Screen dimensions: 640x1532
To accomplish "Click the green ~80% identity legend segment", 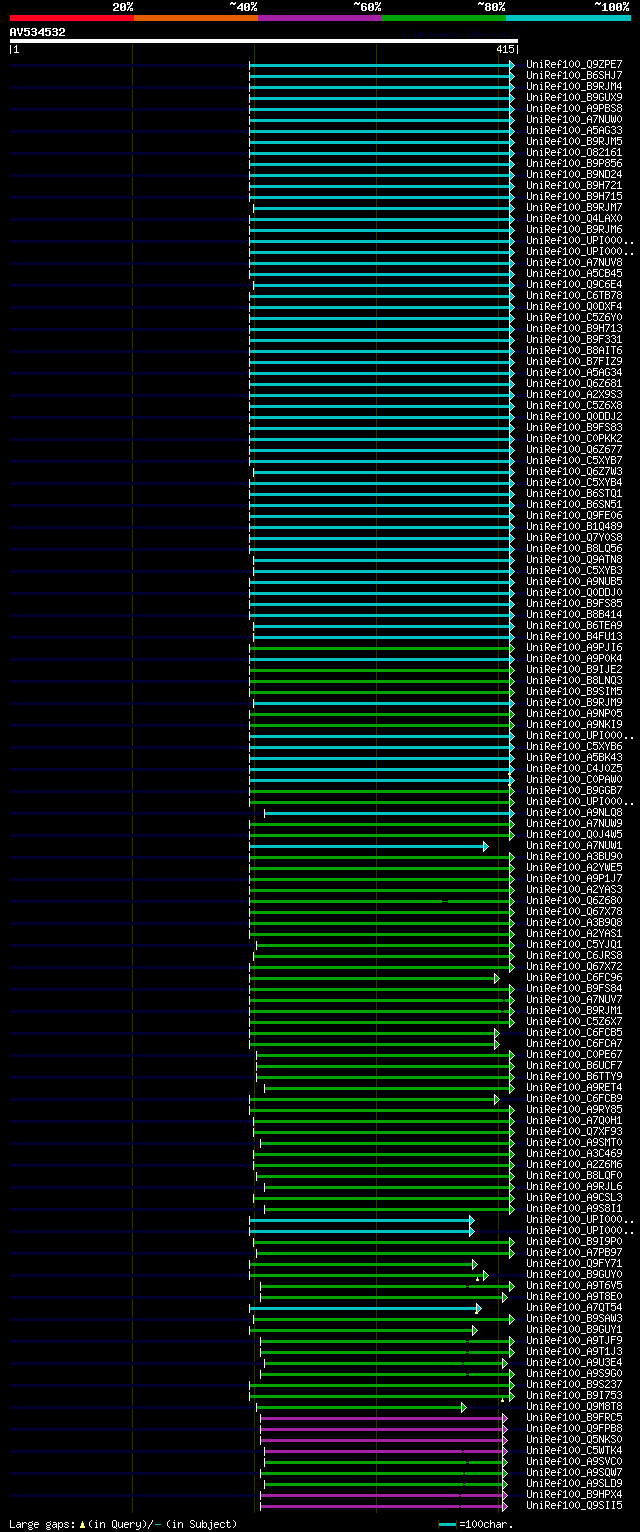I will [x=443, y=18].
